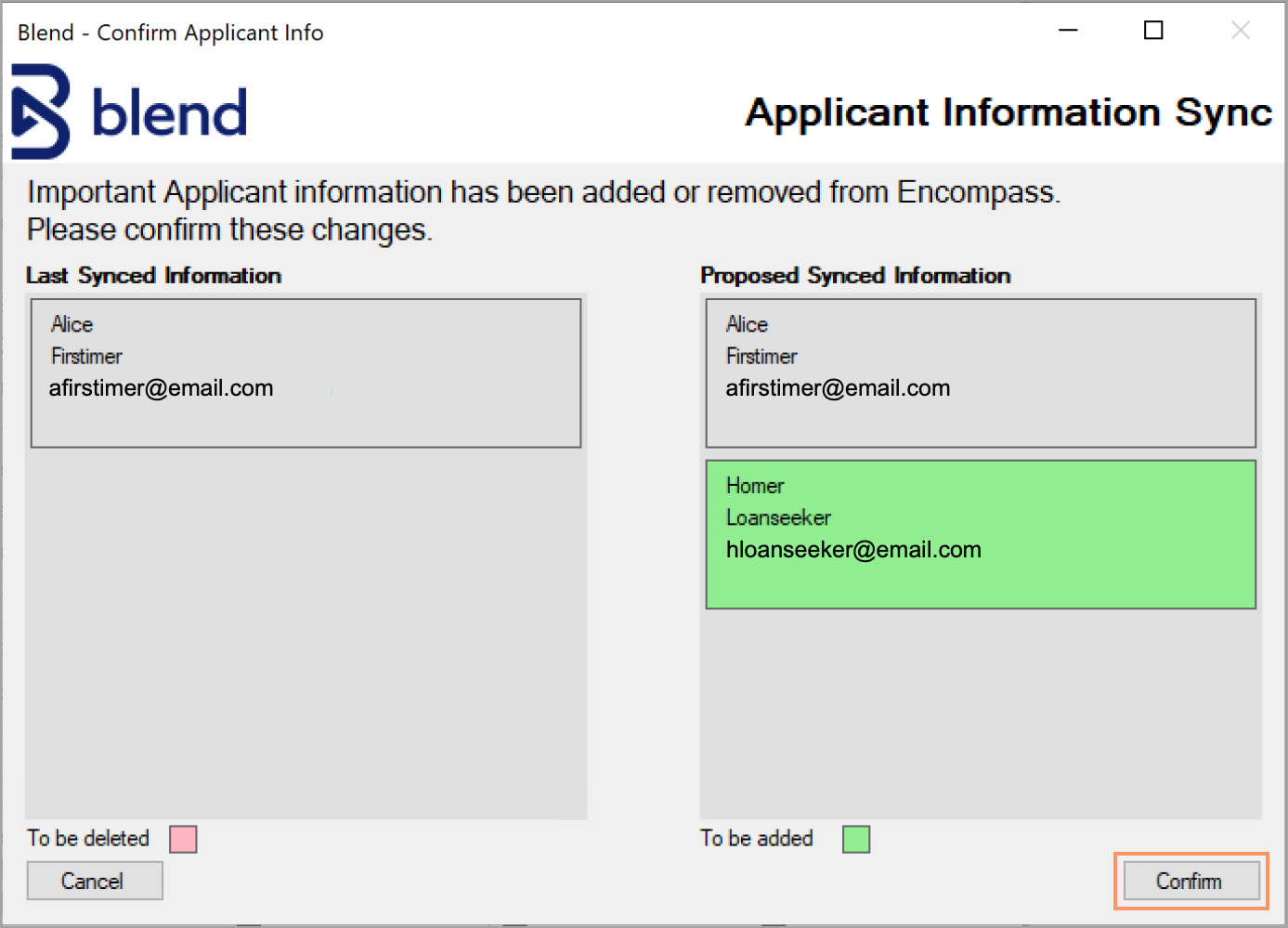The width and height of the screenshot is (1288, 928).
Task: Click the Proposed Synced Information heading
Action: click(x=855, y=276)
